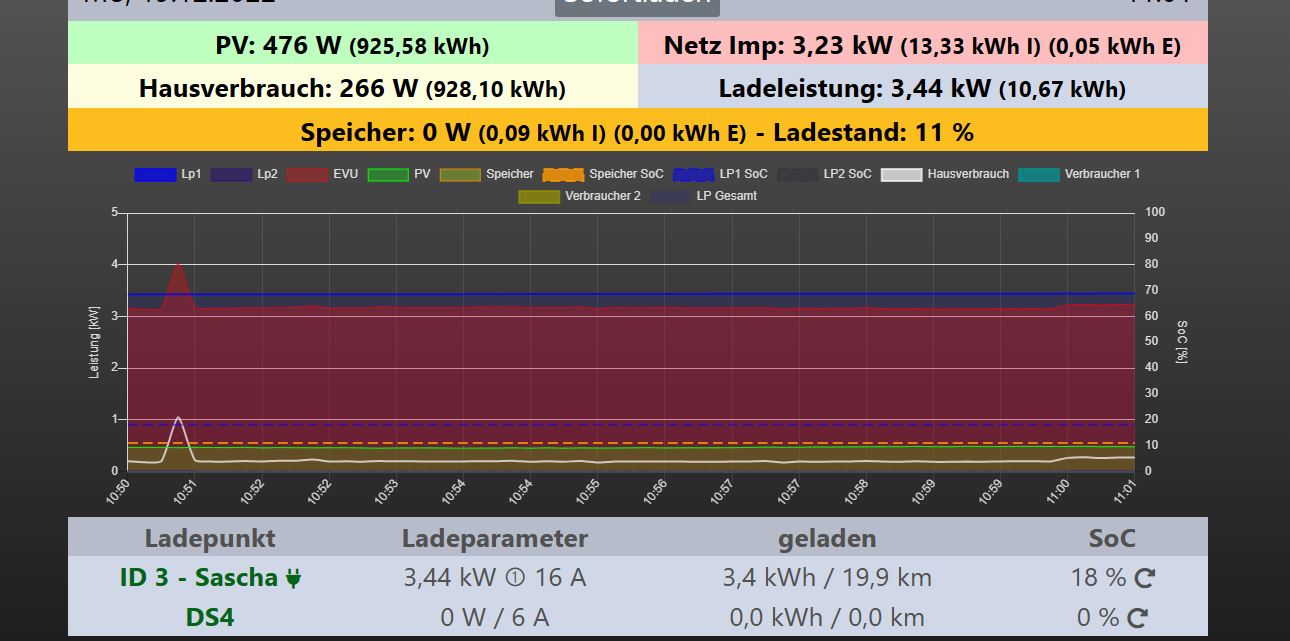The width and height of the screenshot is (1290, 641).
Task: Refresh SoC for the 0 % DS4 row
Action: (x=1138, y=618)
